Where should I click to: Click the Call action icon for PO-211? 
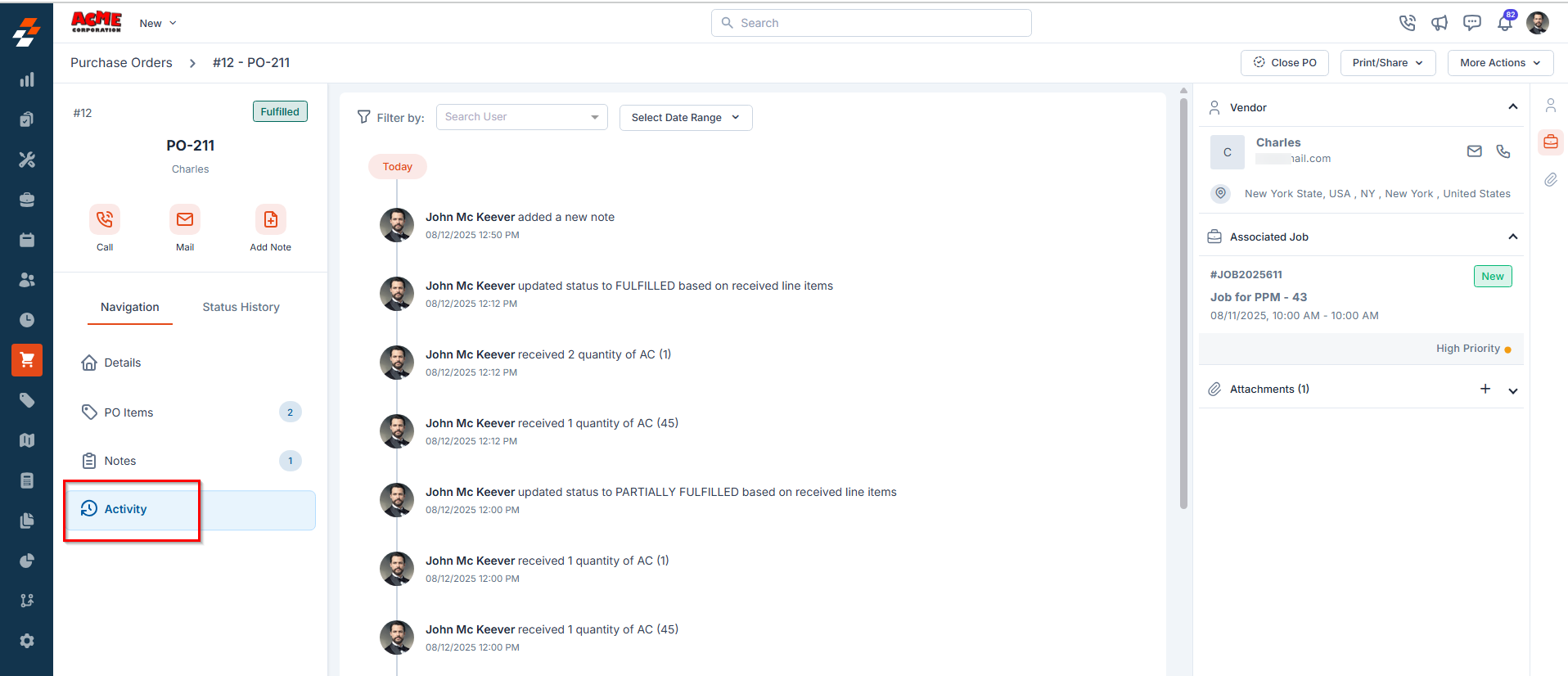point(105,219)
